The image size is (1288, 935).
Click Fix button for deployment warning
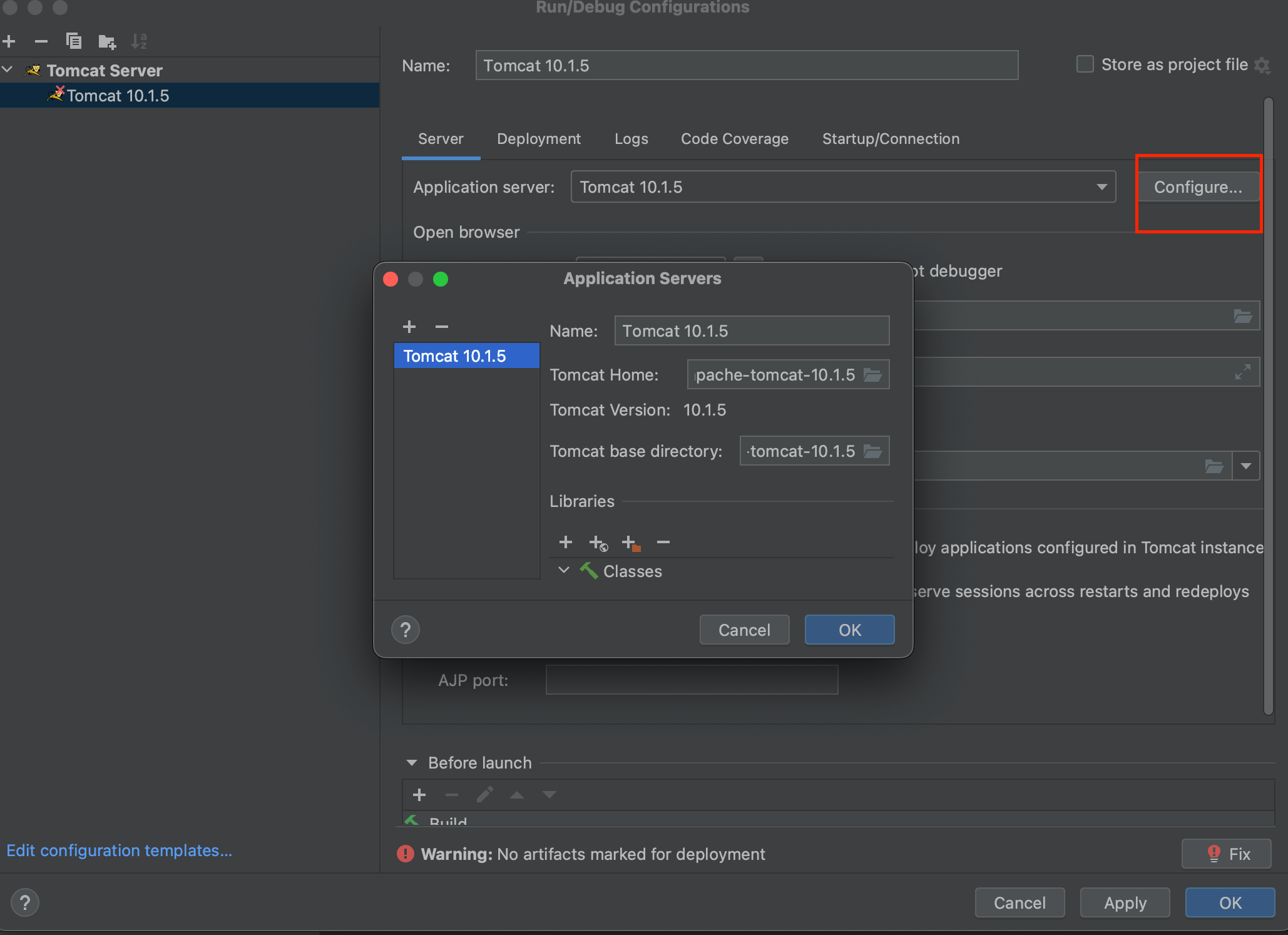(1227, 854)
